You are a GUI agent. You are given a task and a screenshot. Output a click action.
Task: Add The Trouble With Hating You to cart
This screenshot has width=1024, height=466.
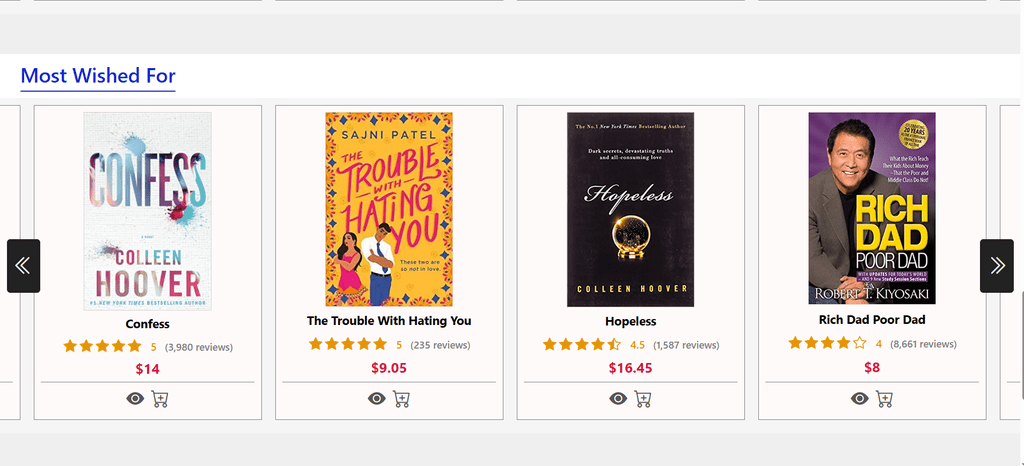[401, 399]
